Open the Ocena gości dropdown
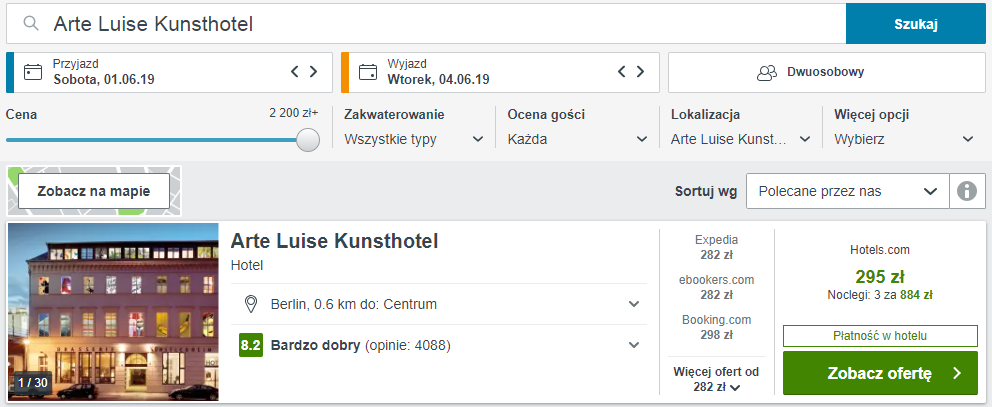The width and height of the screenshot is (992, 407). pos(576,139)
